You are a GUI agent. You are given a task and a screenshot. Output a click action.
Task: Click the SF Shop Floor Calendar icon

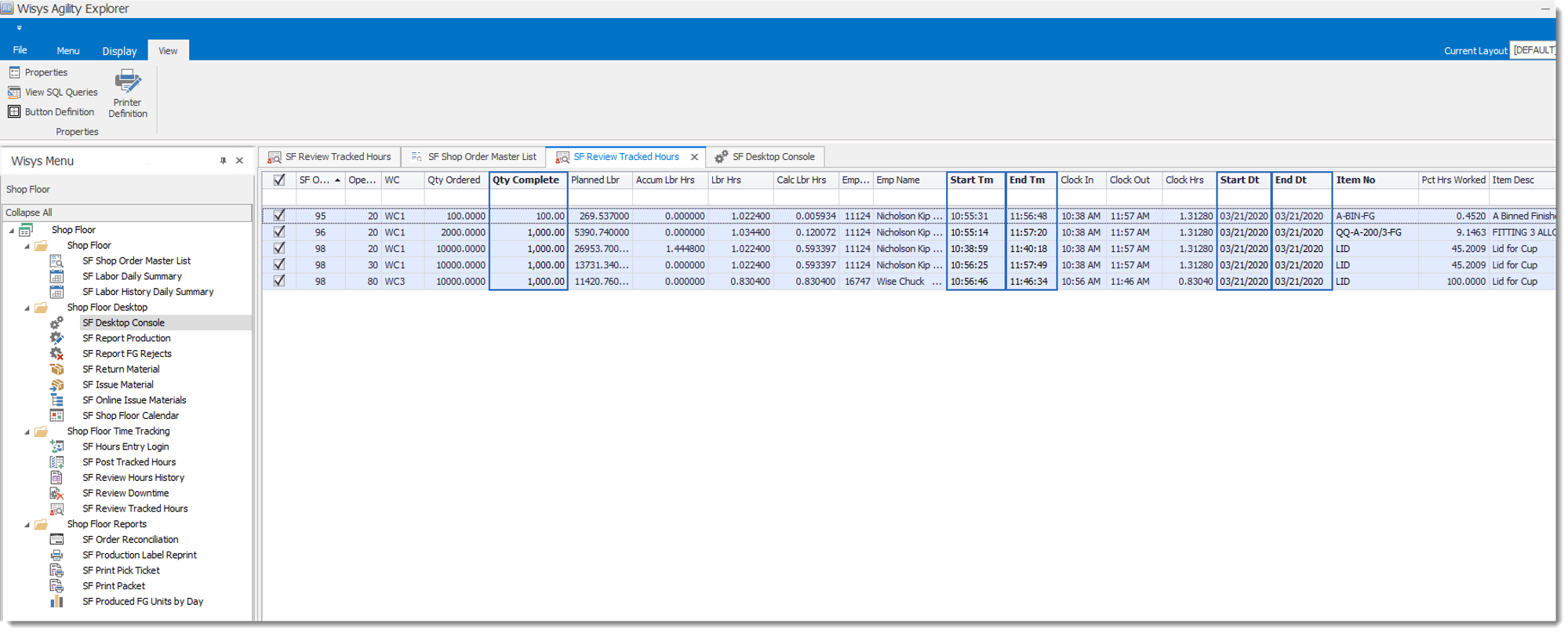[56, 415]
